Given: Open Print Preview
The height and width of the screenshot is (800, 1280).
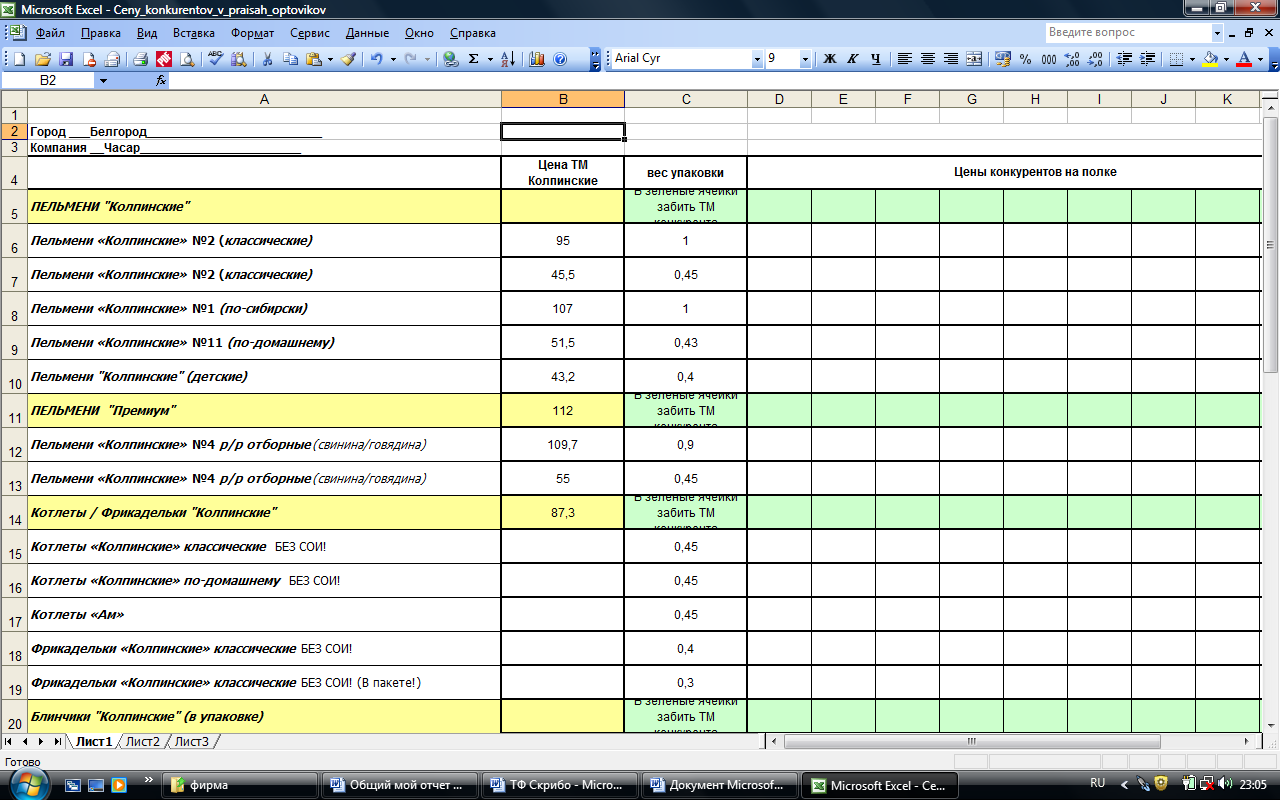Looking at the screenshot, I should point(186,59).
